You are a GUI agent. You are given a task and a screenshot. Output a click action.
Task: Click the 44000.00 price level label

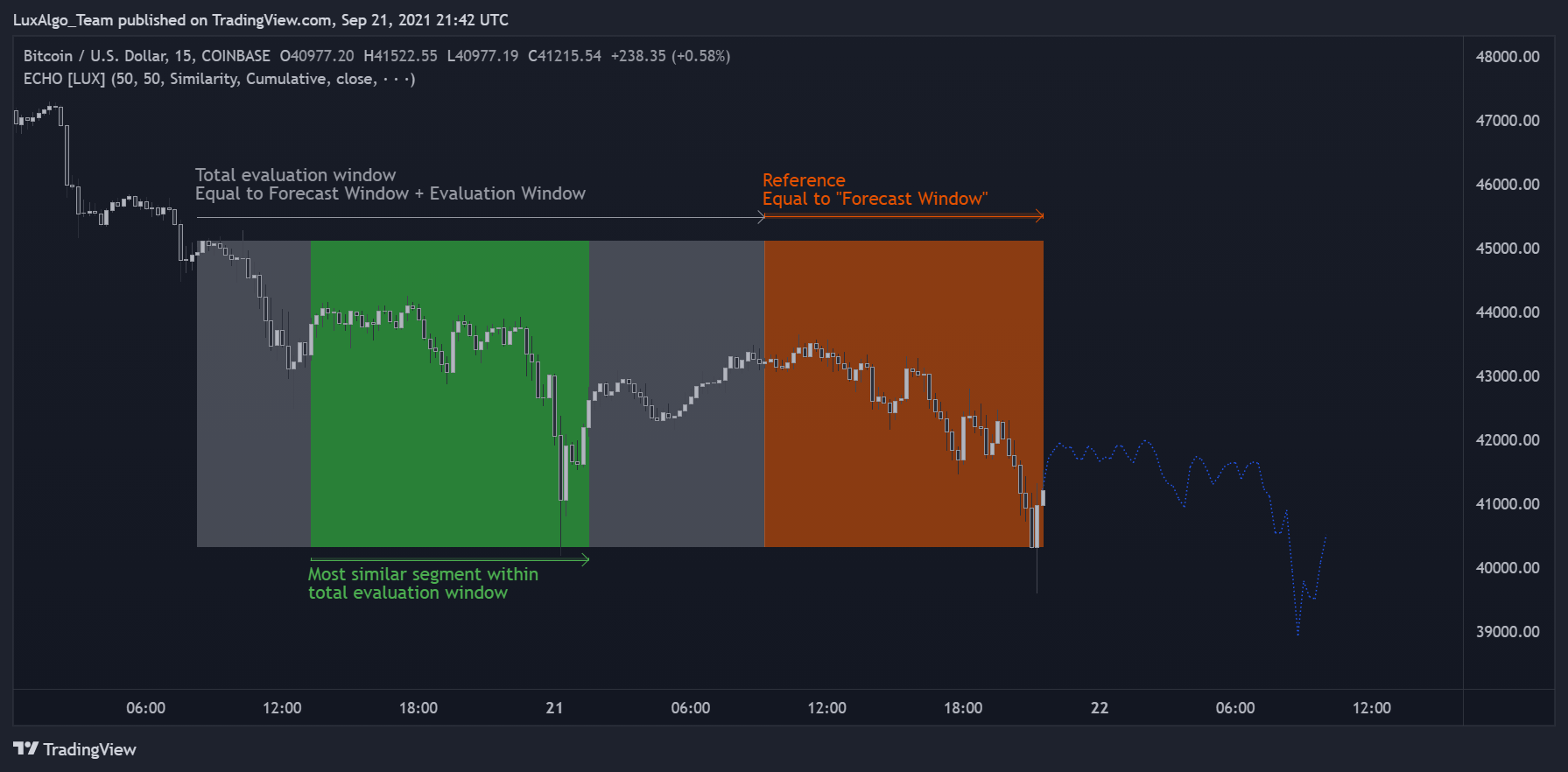point(1507,312)
